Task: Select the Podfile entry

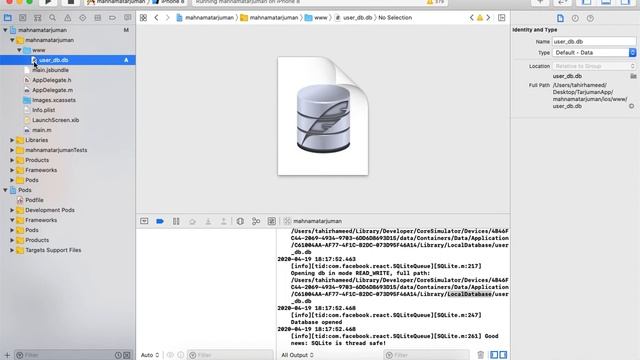Action: tap(34, 200)
